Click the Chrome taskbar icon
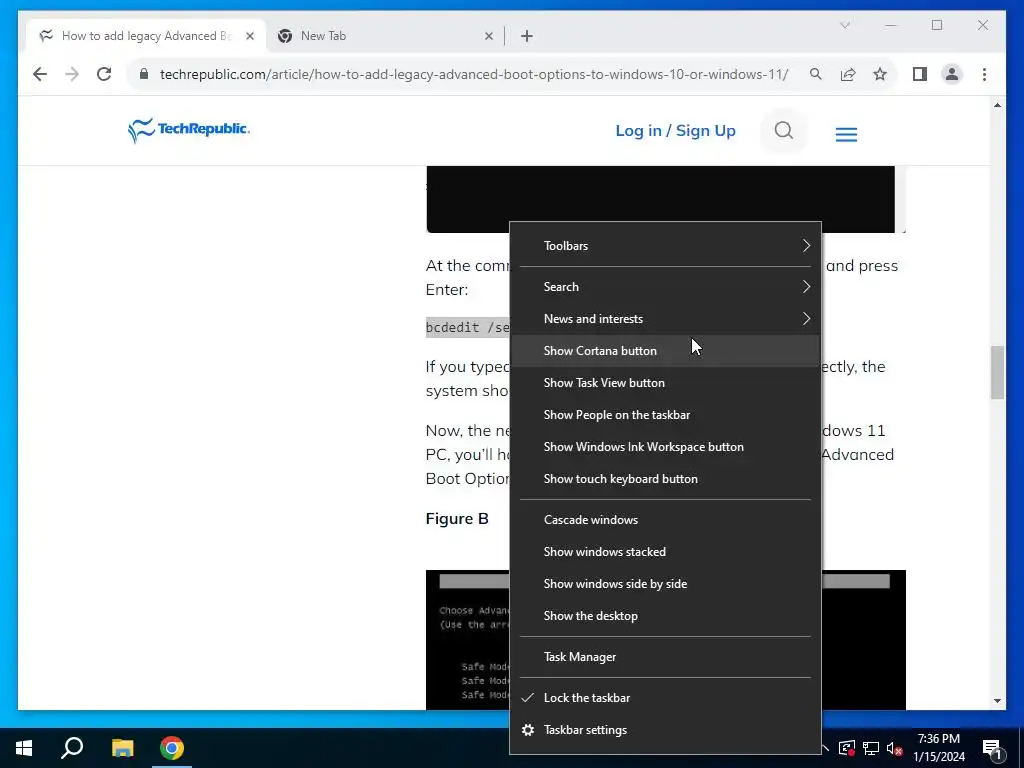 pyautogui.click(x=172, y=748)
